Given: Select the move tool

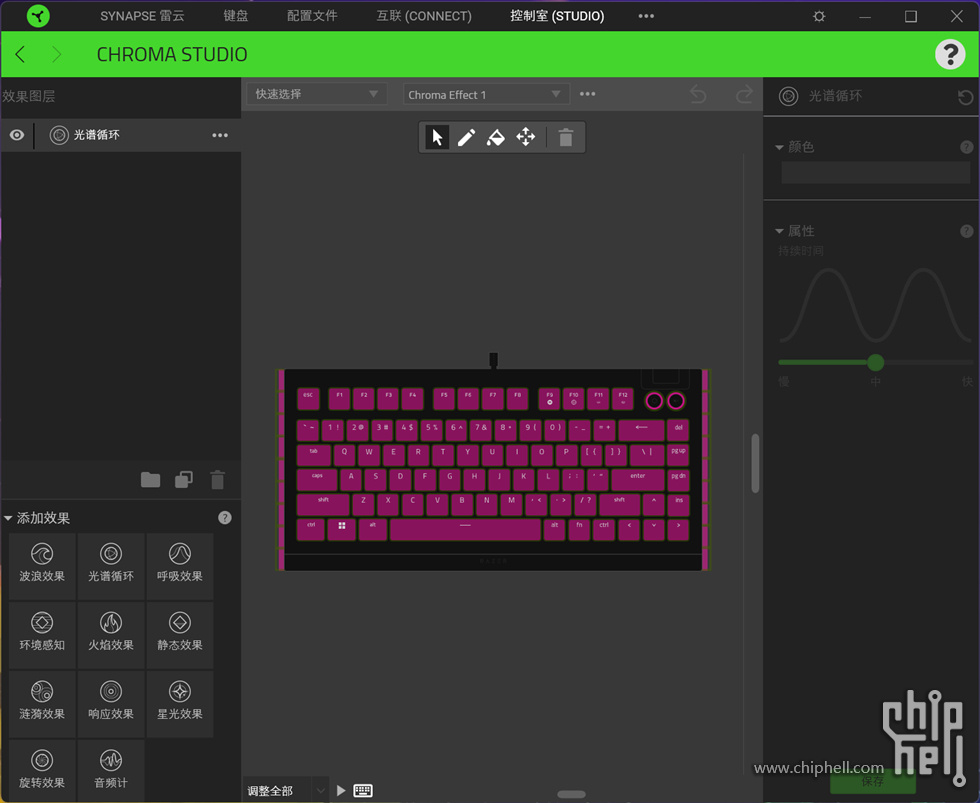Looking at the screenshot, I should pyautogui.click(x=526, y=137).
